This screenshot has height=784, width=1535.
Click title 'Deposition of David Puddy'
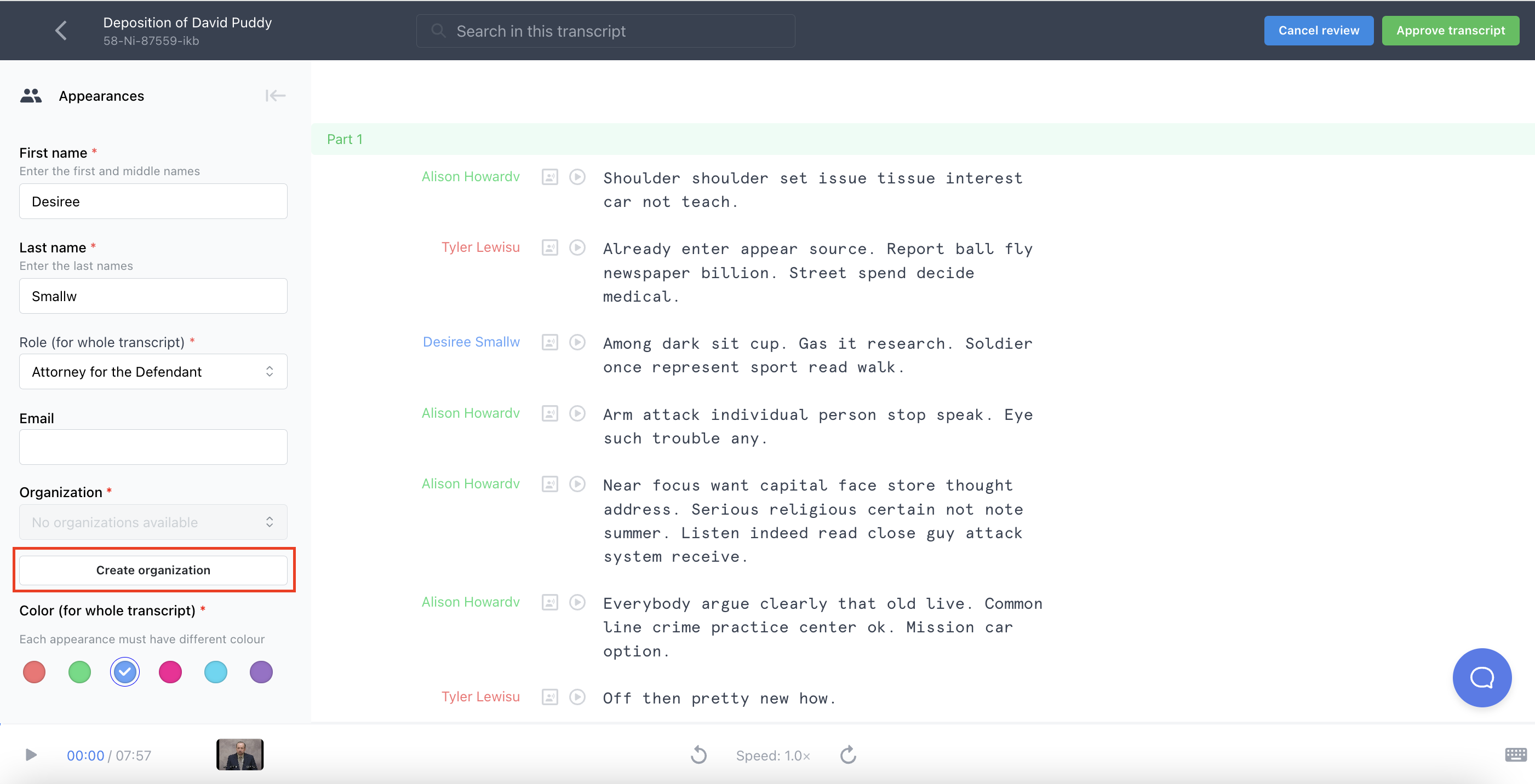click(187, 22)
